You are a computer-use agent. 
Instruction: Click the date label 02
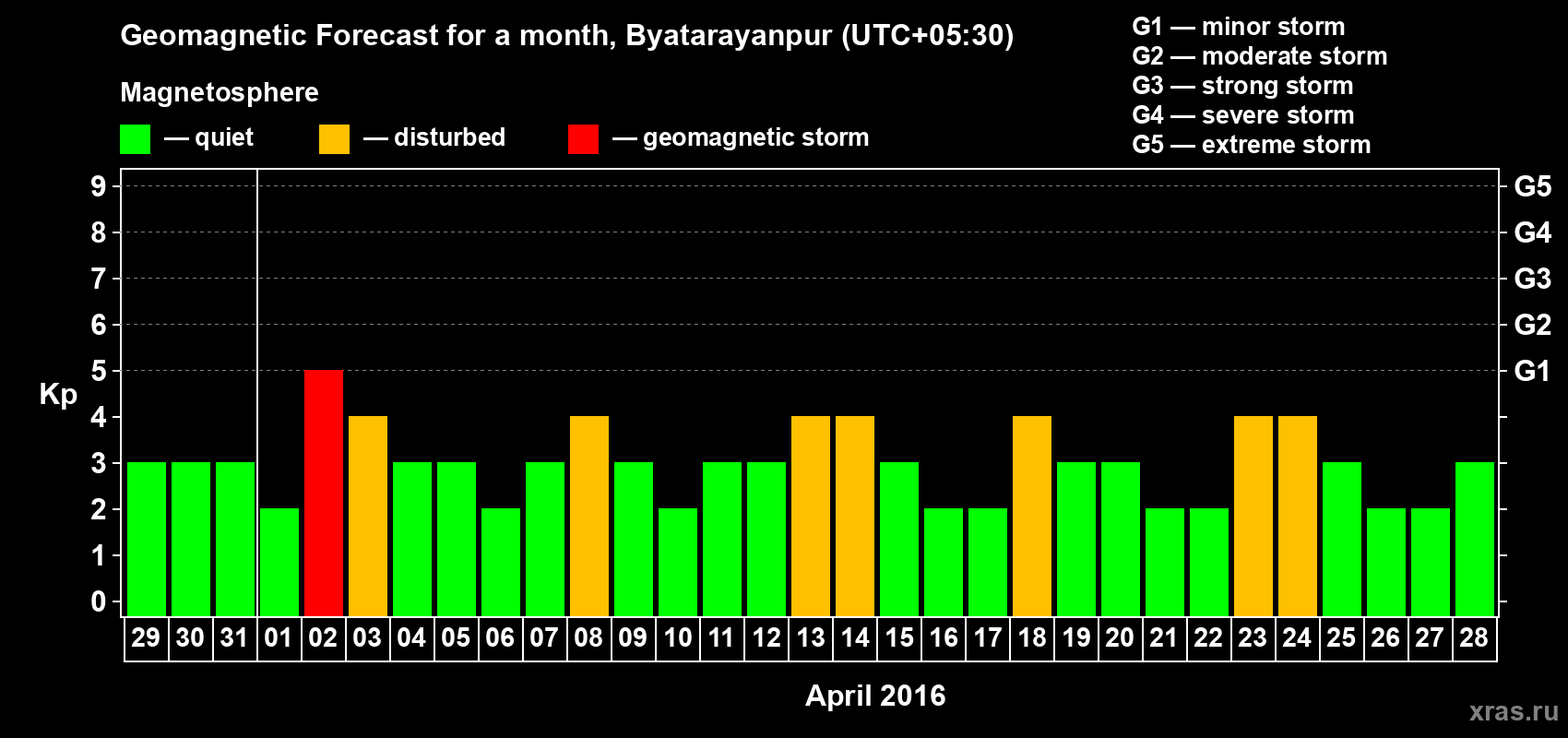(x=323, y=638)
